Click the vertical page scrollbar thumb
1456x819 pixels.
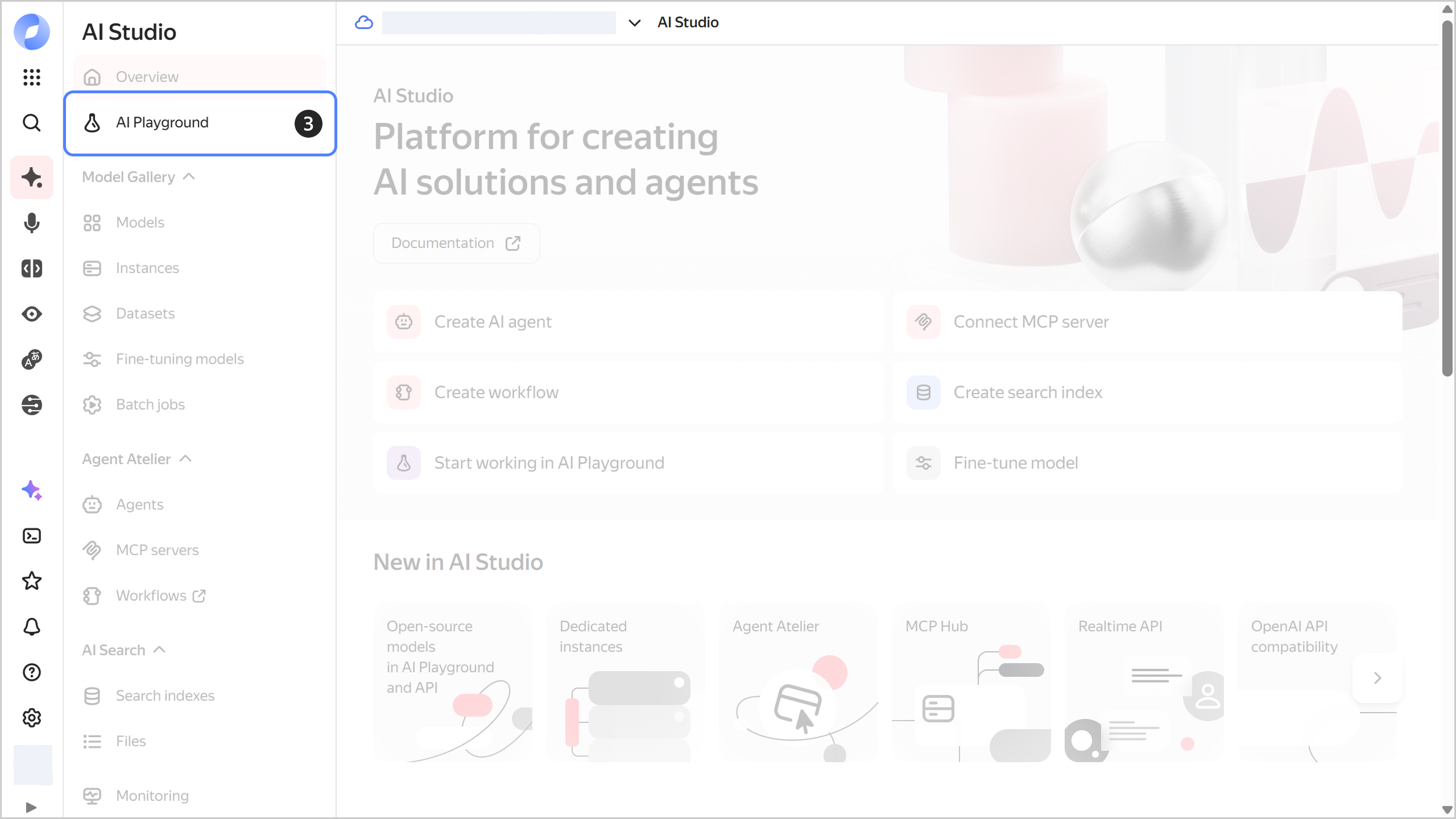point(1447,199)
